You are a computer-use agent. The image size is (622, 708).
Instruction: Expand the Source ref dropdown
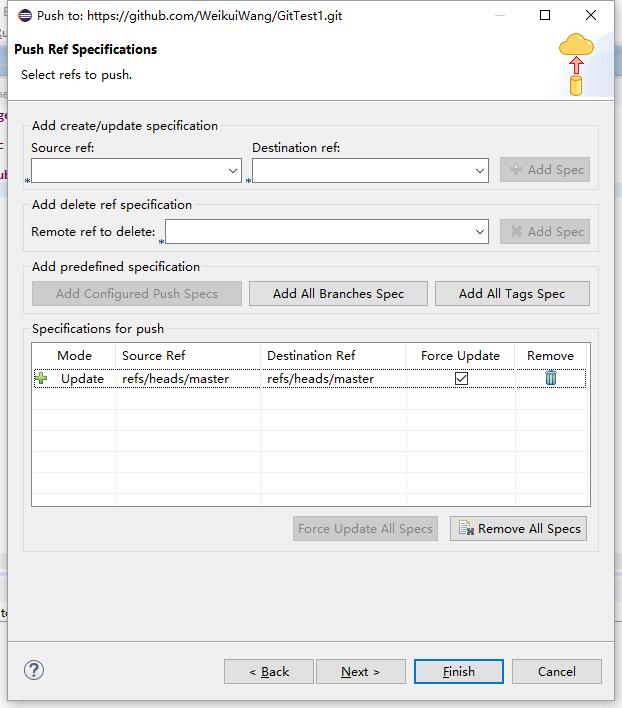[233, 171]
